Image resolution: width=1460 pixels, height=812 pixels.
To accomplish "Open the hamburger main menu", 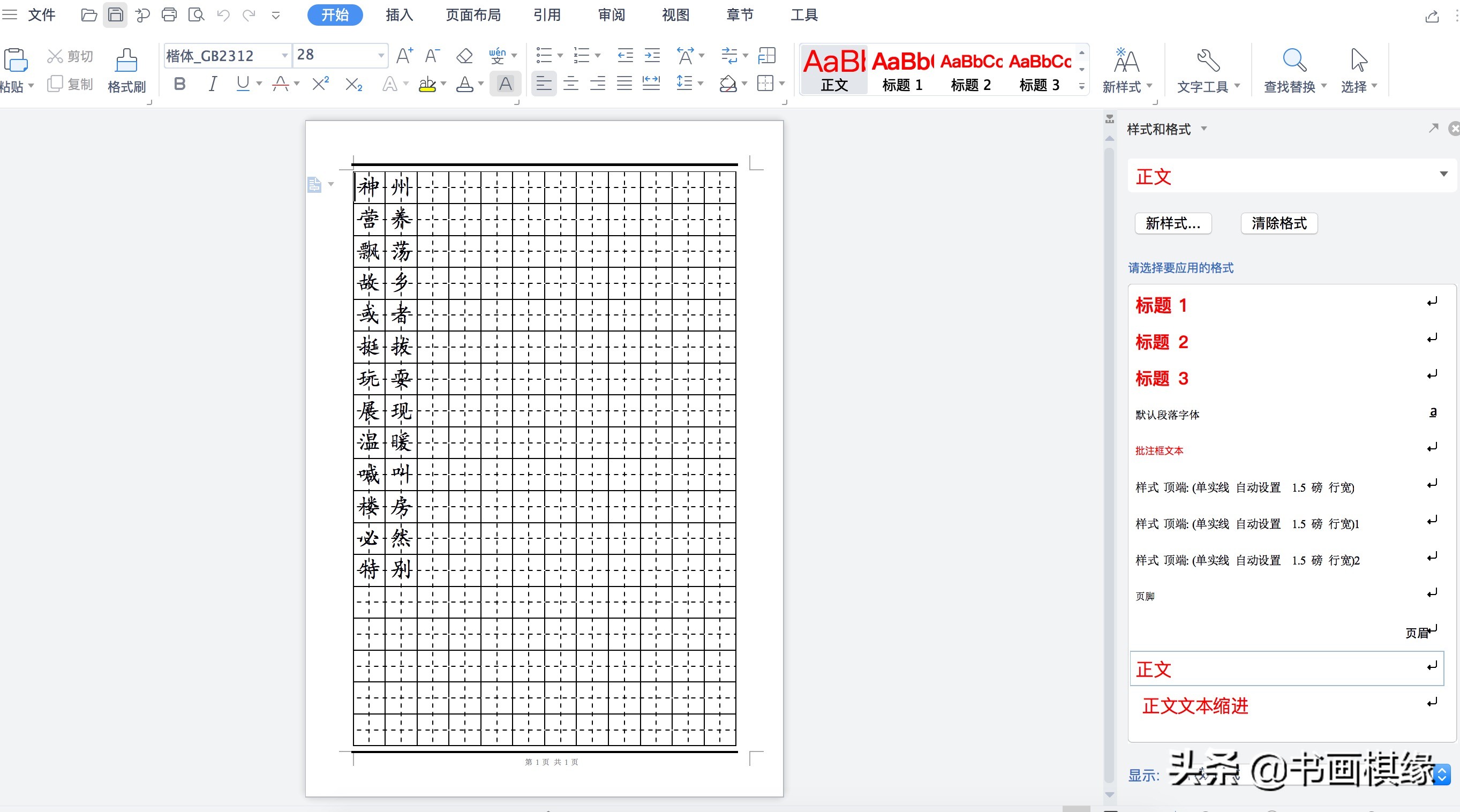I will (10, 15).
